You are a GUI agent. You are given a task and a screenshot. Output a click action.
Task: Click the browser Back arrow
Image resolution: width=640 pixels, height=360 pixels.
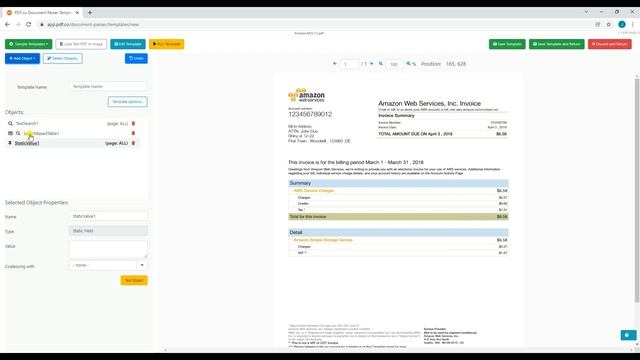click(x=7, y=24)
